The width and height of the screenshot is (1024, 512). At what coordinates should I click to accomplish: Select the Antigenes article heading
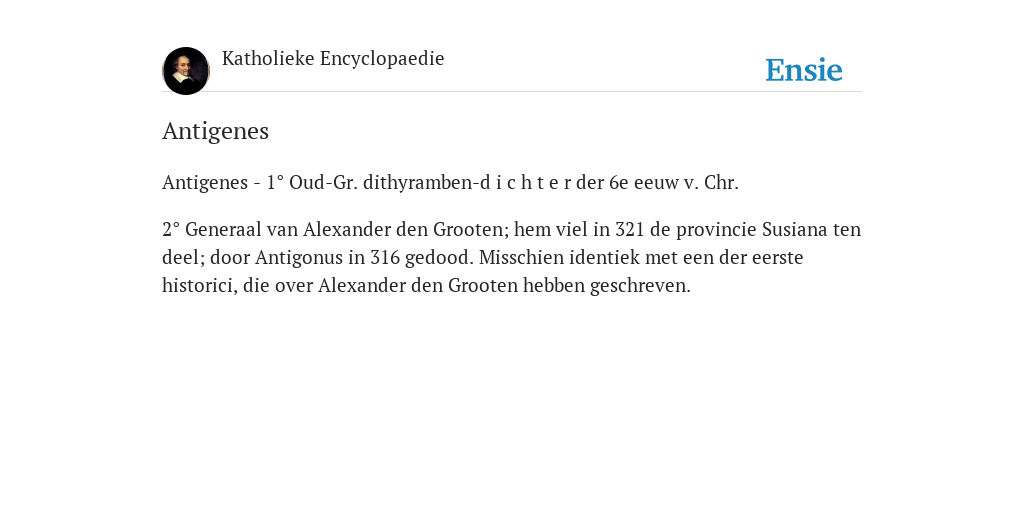(216, 131)
